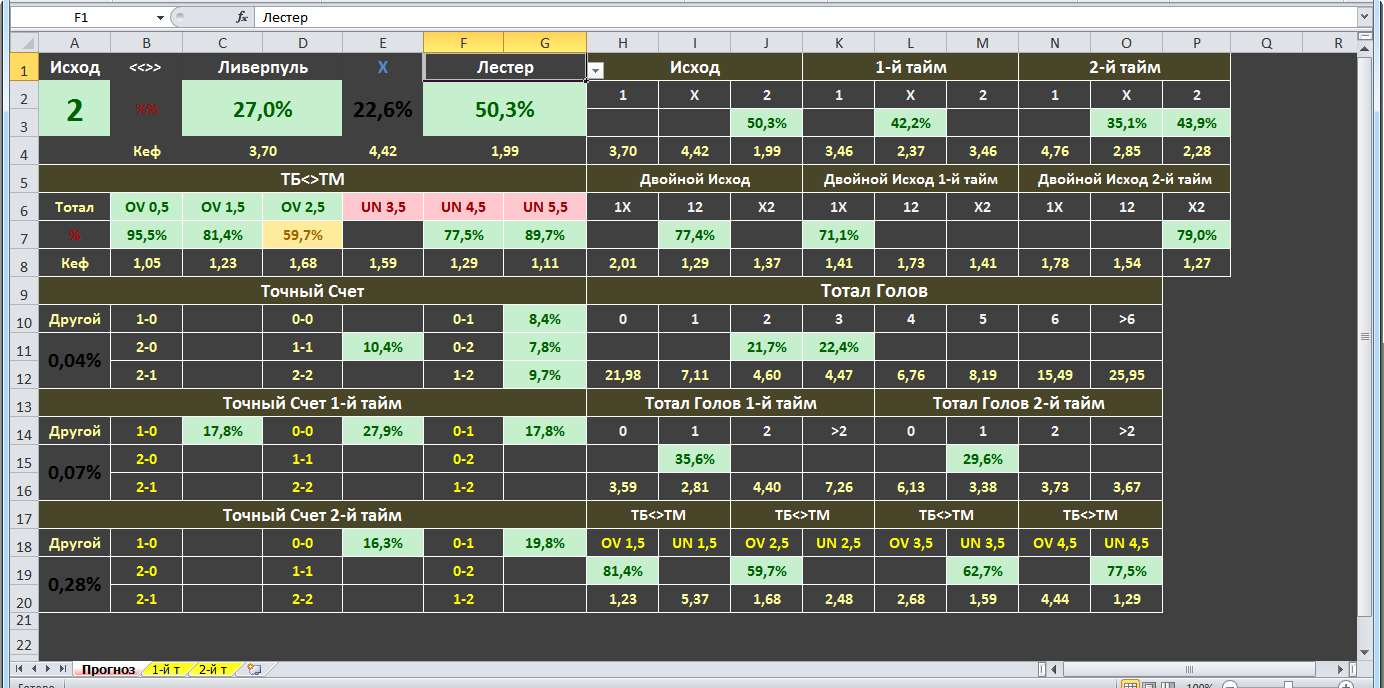This screenshot has height=688, width=1384.
Task: Open the Insert Function fx button
Action: pyautogui.click(x=242, y=17)
